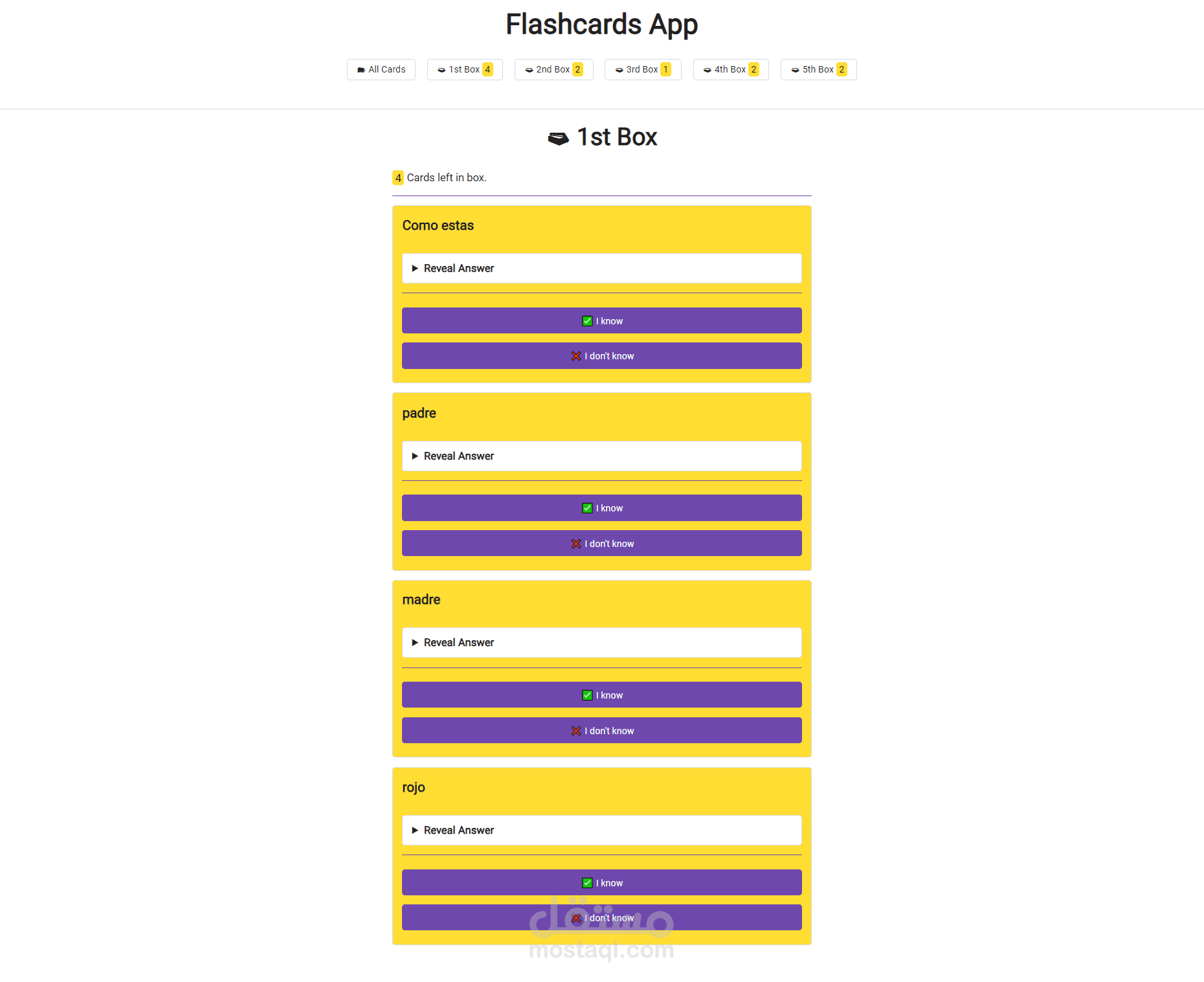Click the red X icon on the Como estas card
Viewport: 1204px width, 982px height.
coord(576,356)
